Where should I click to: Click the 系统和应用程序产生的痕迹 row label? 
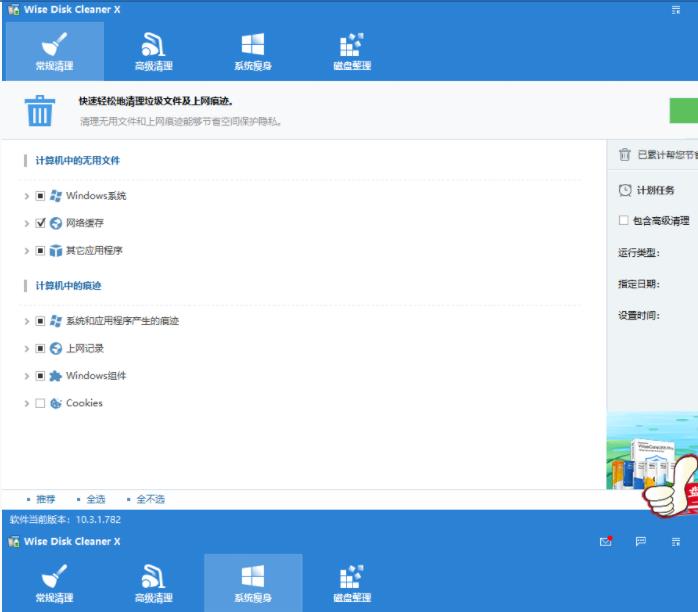pyautogui.click(x=122, y=321)
